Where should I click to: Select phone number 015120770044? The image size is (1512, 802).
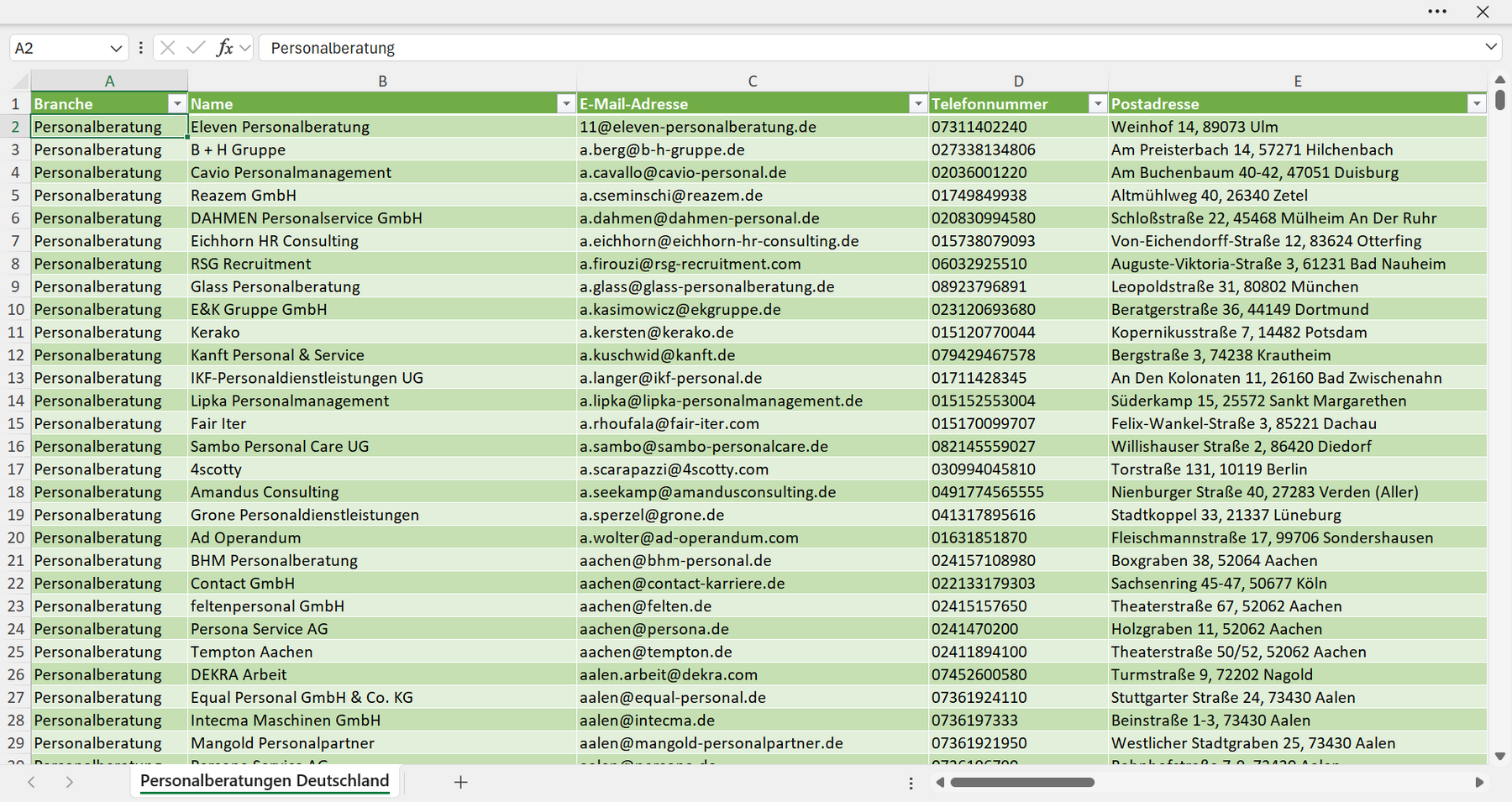click(x=1018, y=332)
